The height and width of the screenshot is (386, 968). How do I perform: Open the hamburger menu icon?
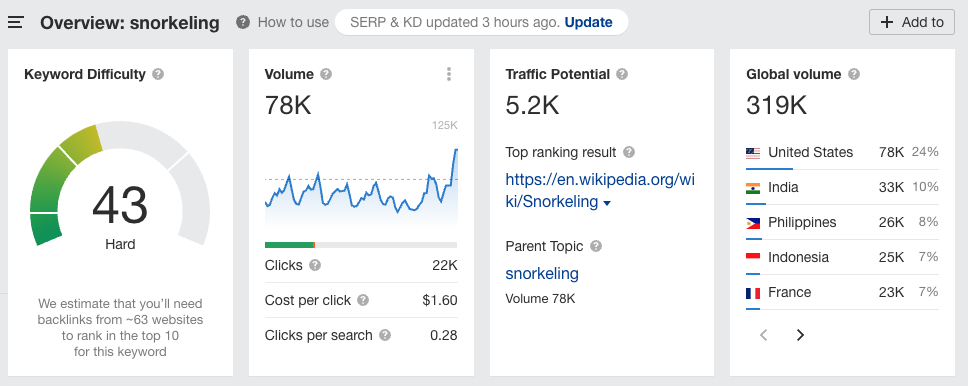tap(15, 23)
